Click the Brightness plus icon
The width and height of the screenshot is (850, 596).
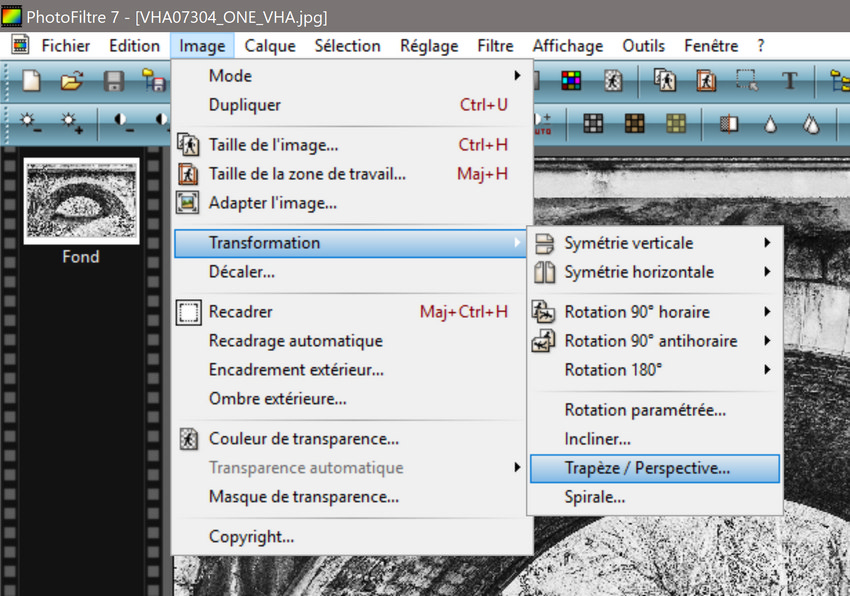point(72,123)
